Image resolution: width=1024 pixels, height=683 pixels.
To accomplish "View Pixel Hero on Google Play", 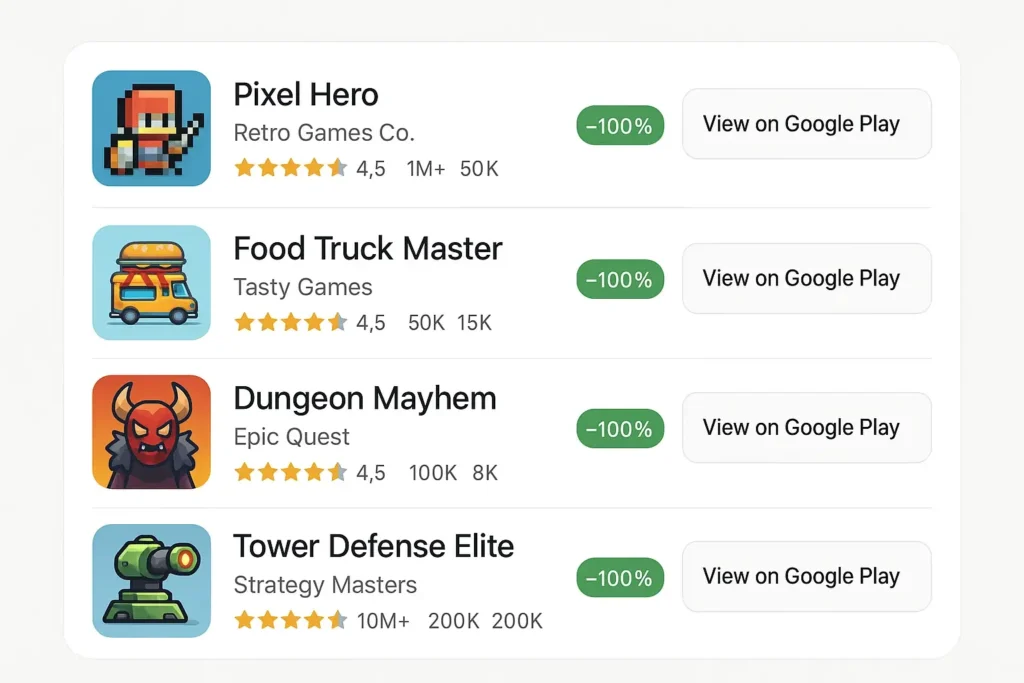I will (x=807, y=123).
